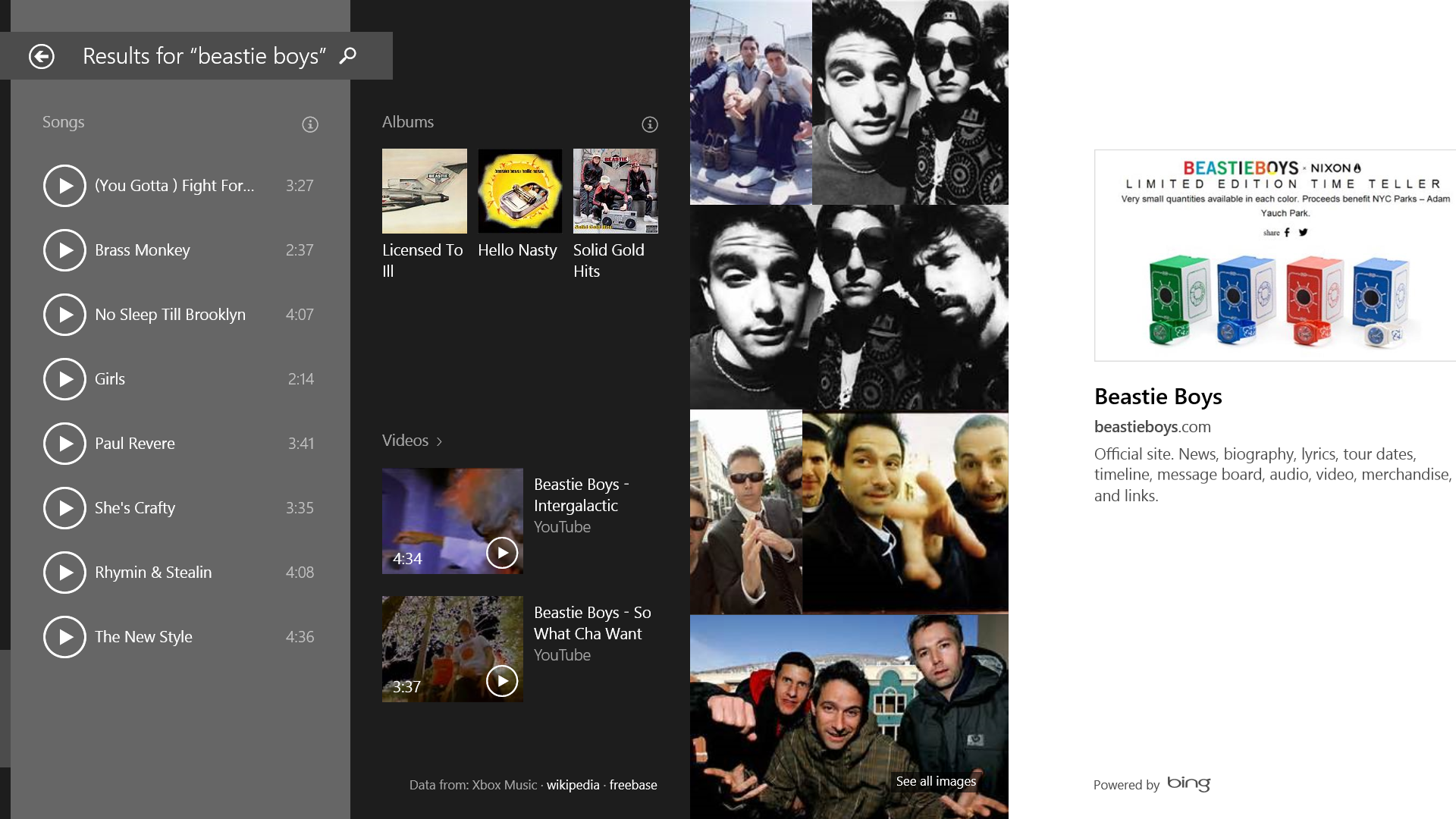
Task: Click the 3:41 Paul Revere duration
Action: [x=301, y=444]
